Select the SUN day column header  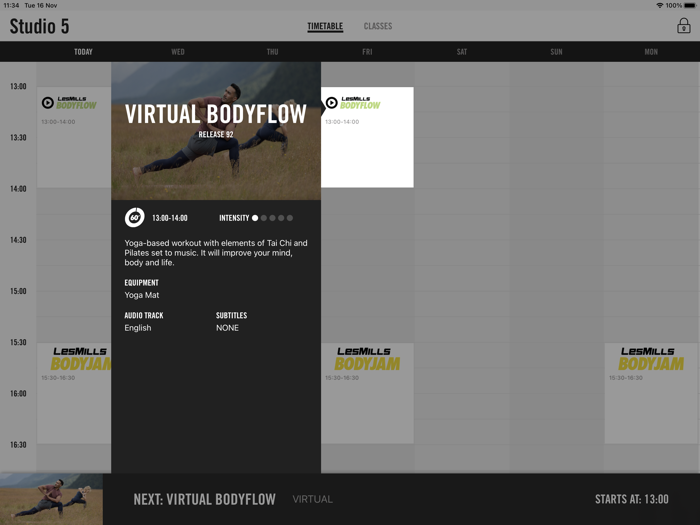tap(556, 52)
